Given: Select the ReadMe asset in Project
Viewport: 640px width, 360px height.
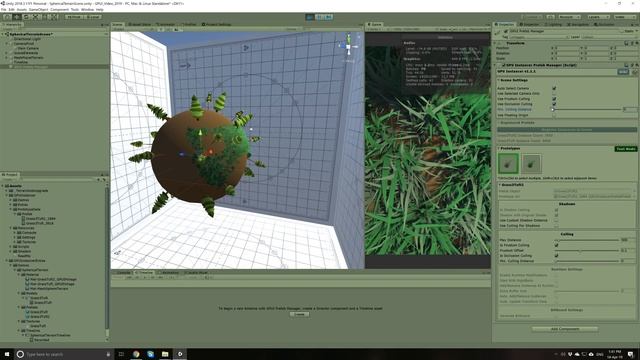Looking at the screenshot, I should 24,256.
